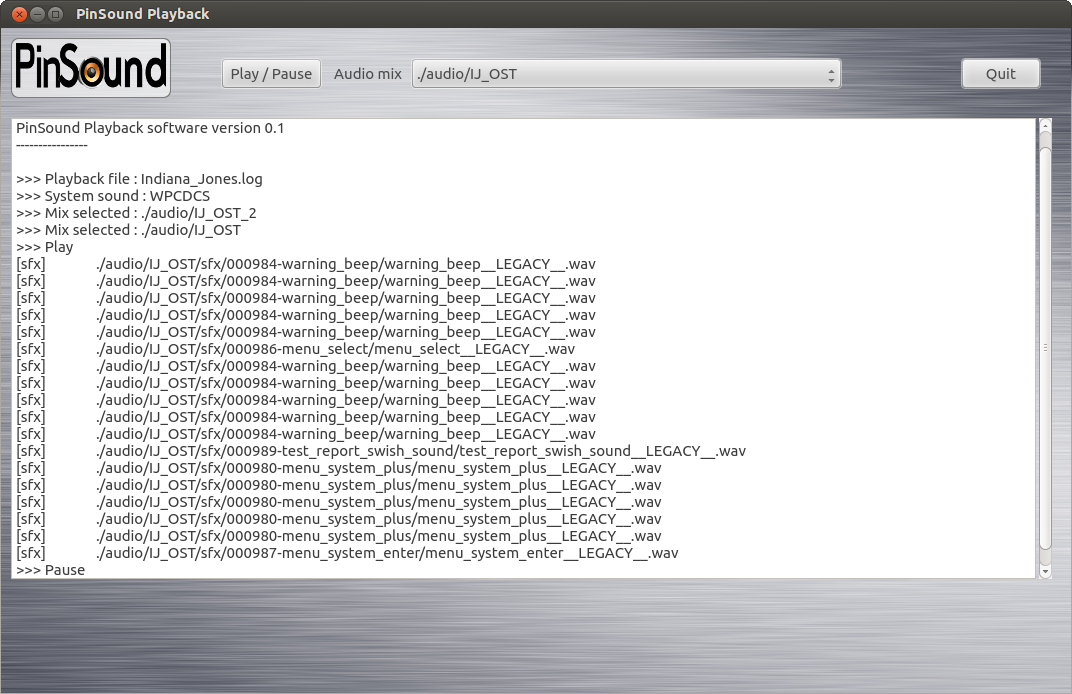1072x694 pixels.
Task: Click the log scrollbar down arrow
Action: pyautogui.click(x=1045, y=572)
